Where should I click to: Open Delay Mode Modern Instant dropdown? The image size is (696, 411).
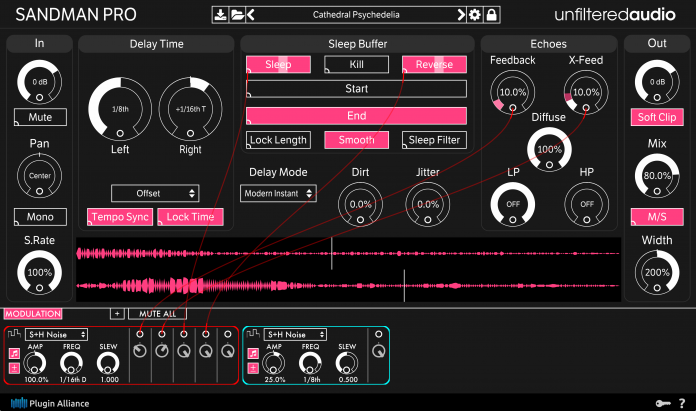[278, 194]
